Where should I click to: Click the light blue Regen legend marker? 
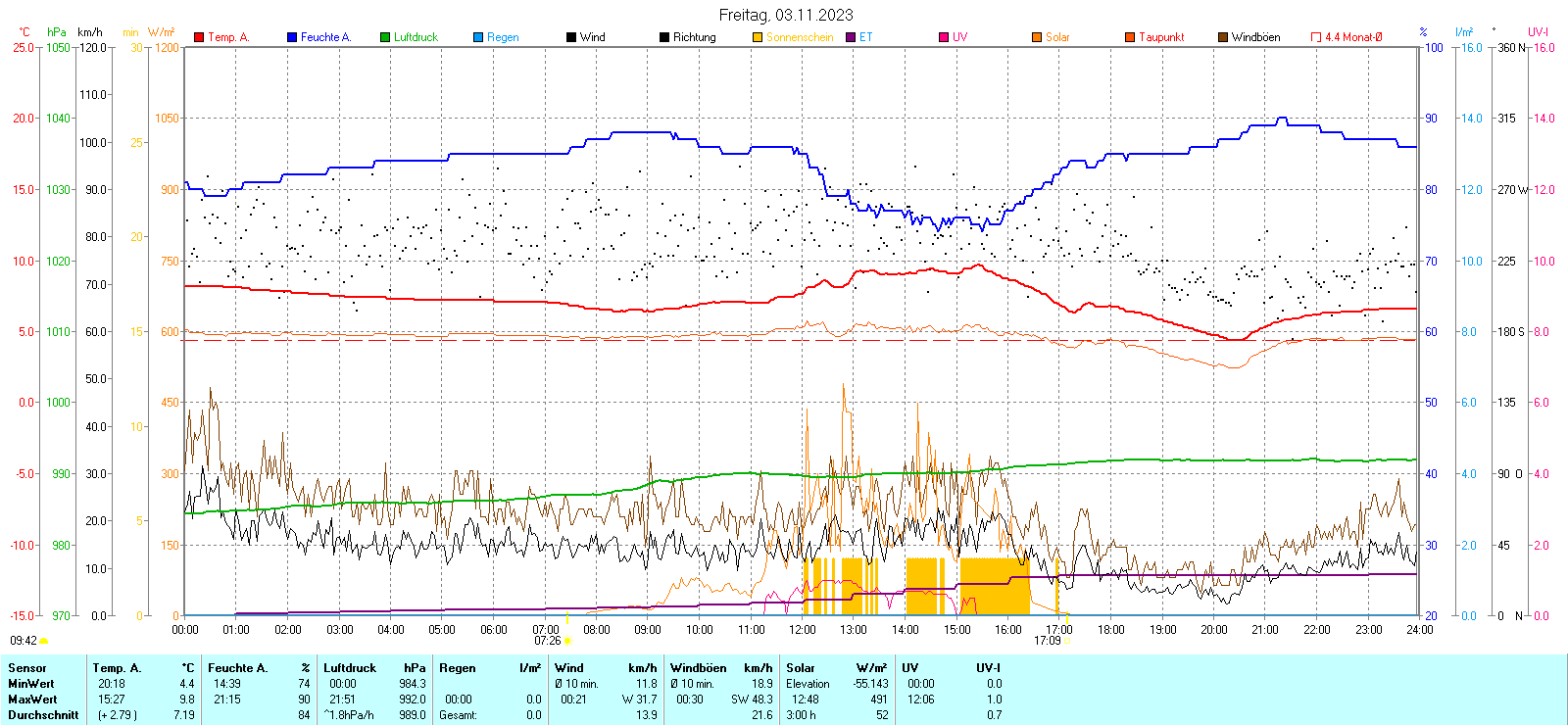tap(478, 37)
